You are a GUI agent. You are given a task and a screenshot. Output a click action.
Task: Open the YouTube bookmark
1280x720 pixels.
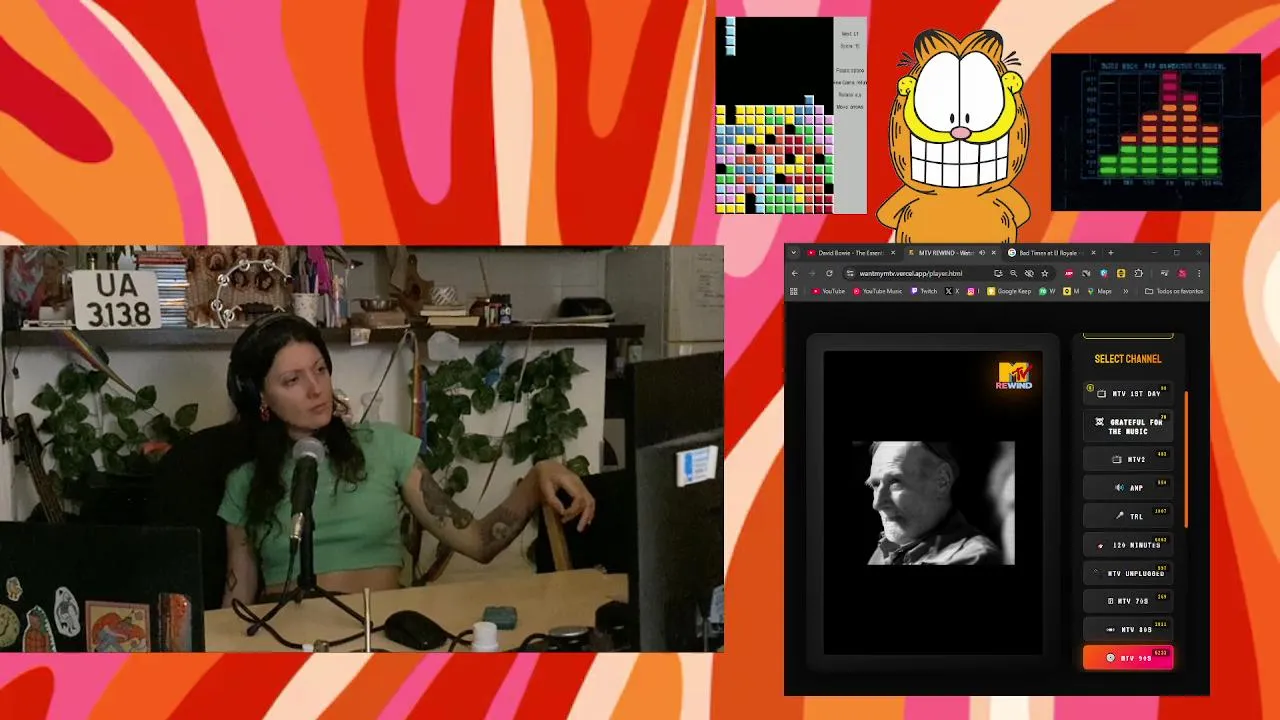(828, 291)
